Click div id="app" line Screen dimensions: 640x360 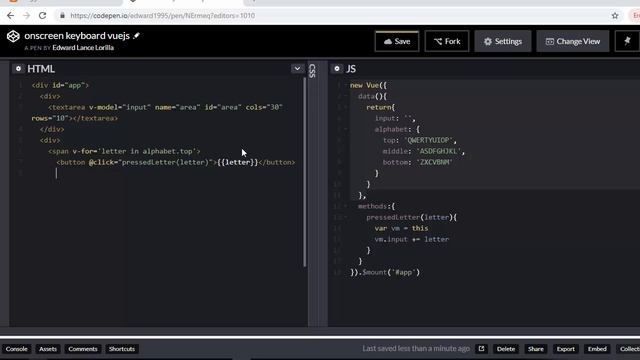pos(60,85)
